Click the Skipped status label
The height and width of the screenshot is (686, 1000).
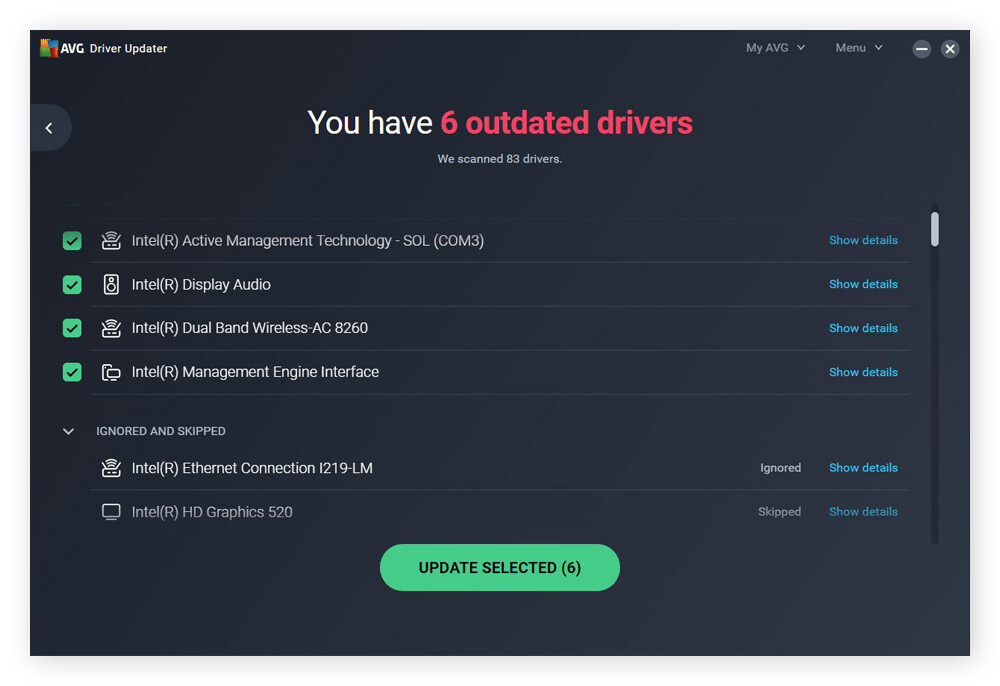[779, 512]
